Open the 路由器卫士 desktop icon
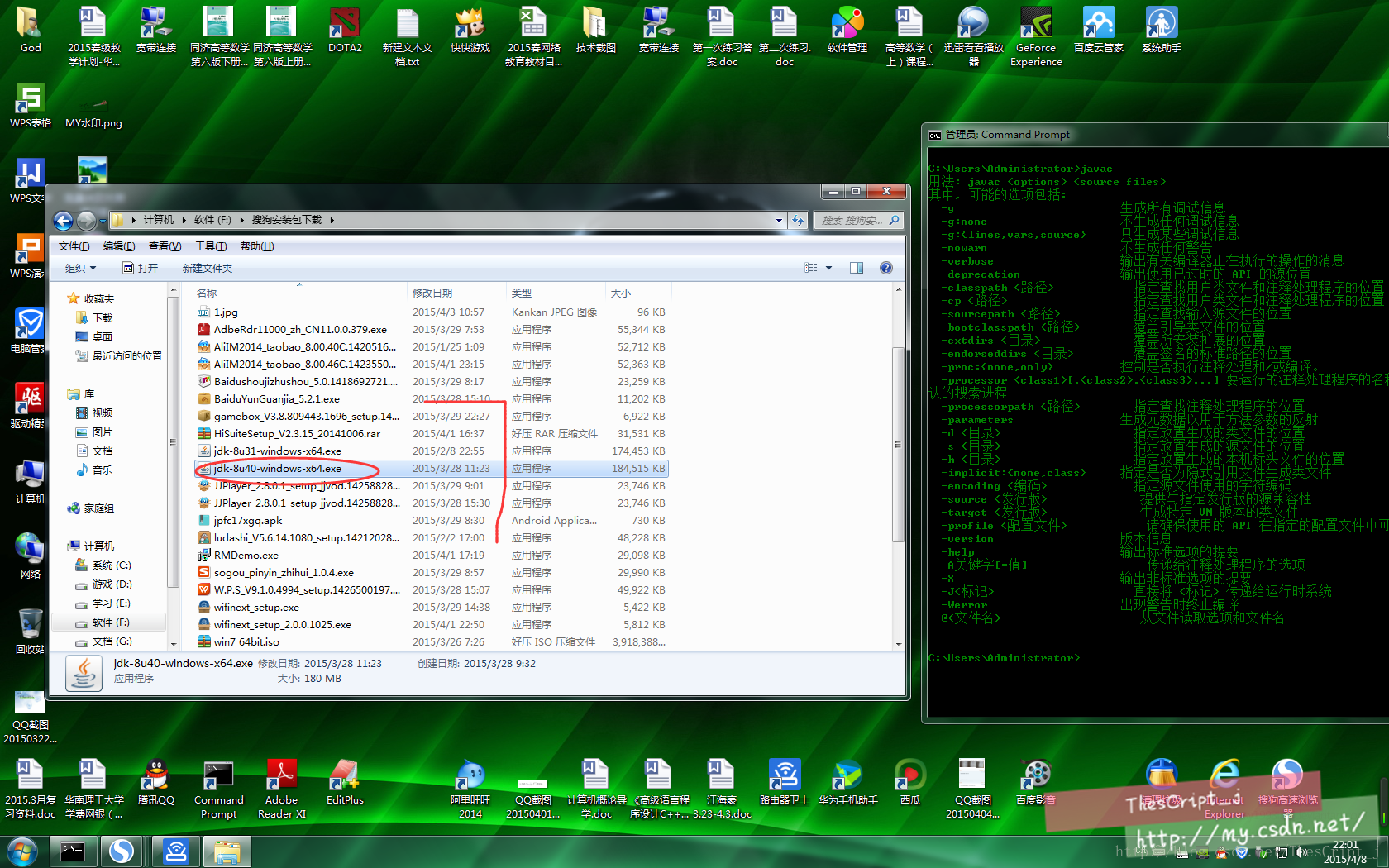 tap(785, 782)
